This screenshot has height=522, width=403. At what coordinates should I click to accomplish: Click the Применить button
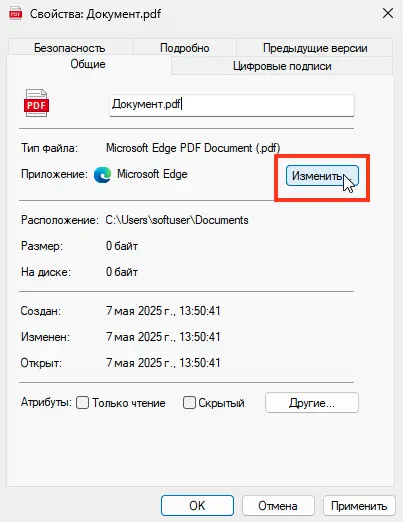click(359, 506)
